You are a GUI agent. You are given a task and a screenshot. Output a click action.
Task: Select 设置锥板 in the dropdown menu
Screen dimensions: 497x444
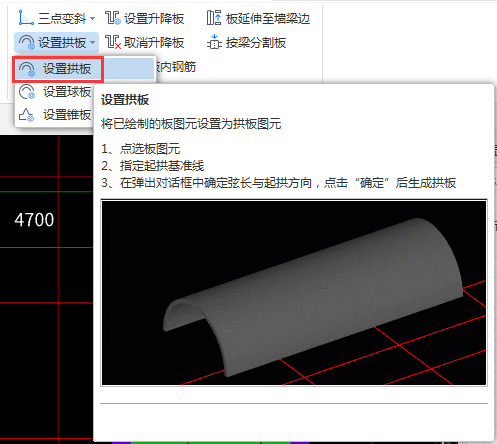tap(55, 115)
